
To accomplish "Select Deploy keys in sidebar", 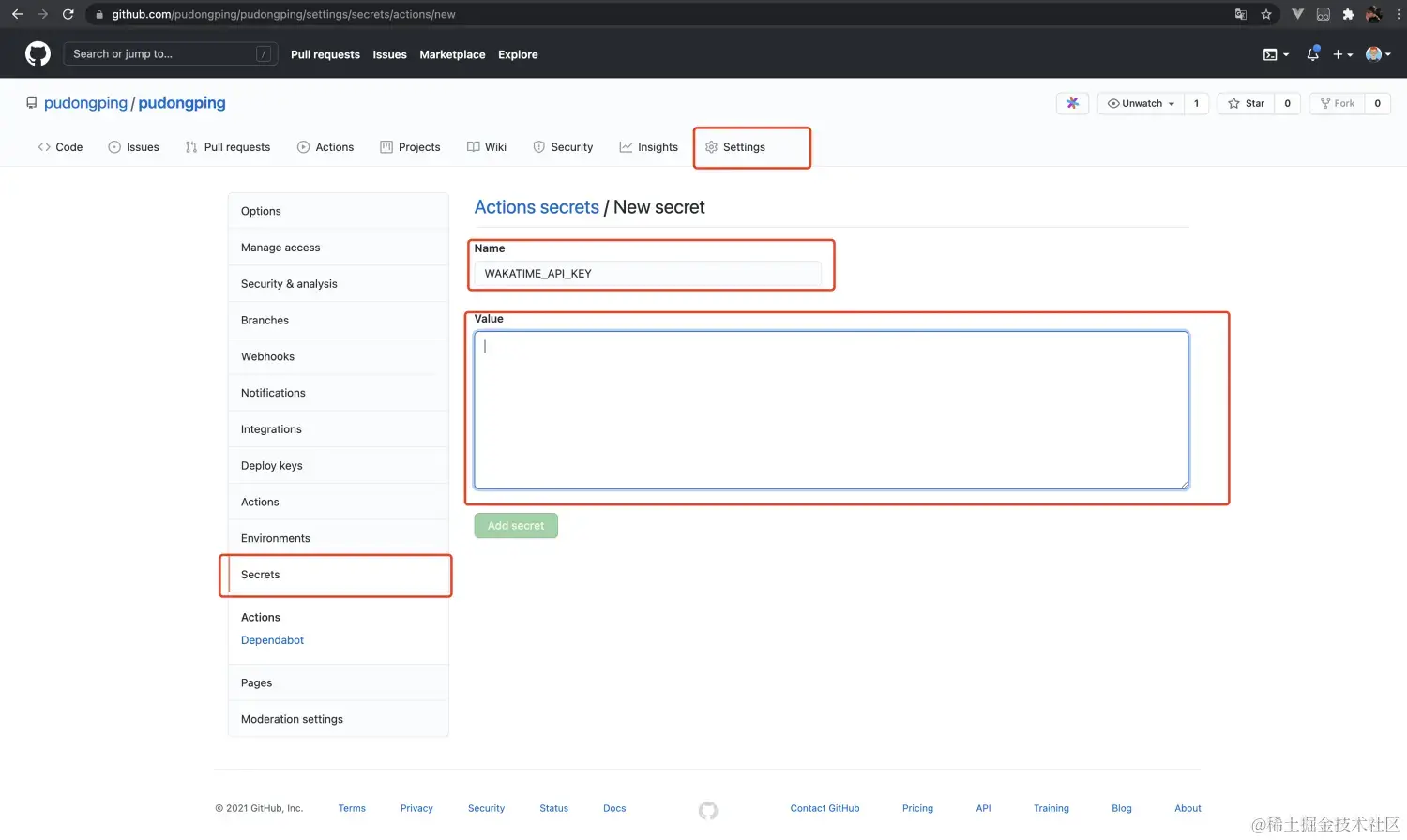I will pyautogui.click(x=338, y=466).
